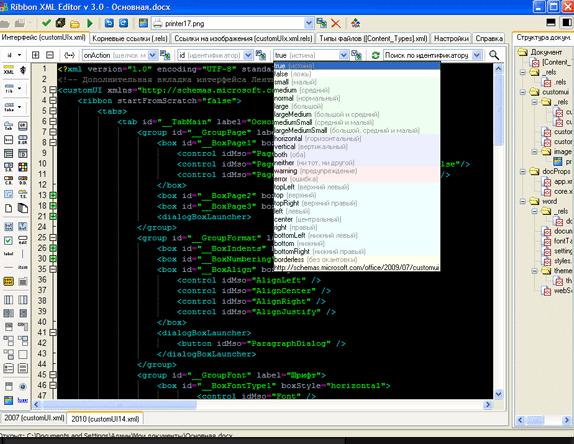
Task: Open the search by identifier dropdown arrow
Action: (477, 55)
